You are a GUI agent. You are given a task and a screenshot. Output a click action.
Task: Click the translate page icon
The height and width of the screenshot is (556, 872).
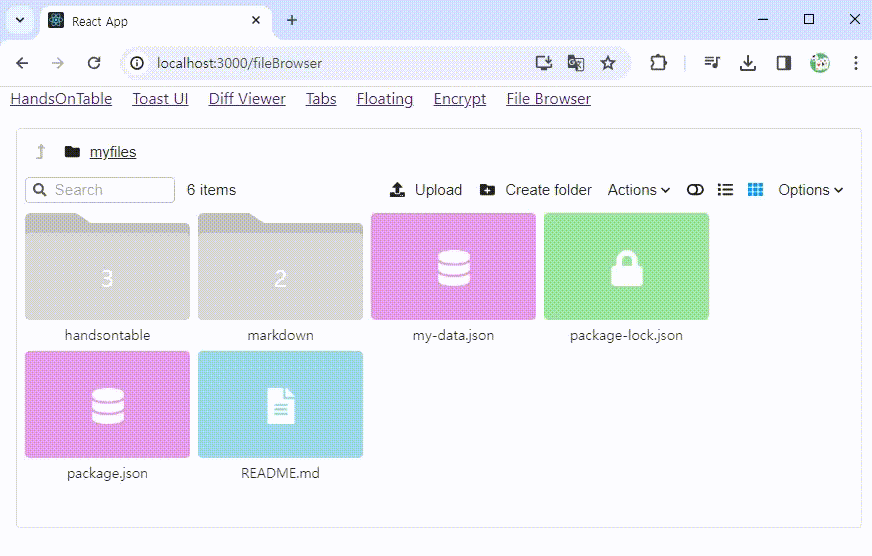(576, 63)
